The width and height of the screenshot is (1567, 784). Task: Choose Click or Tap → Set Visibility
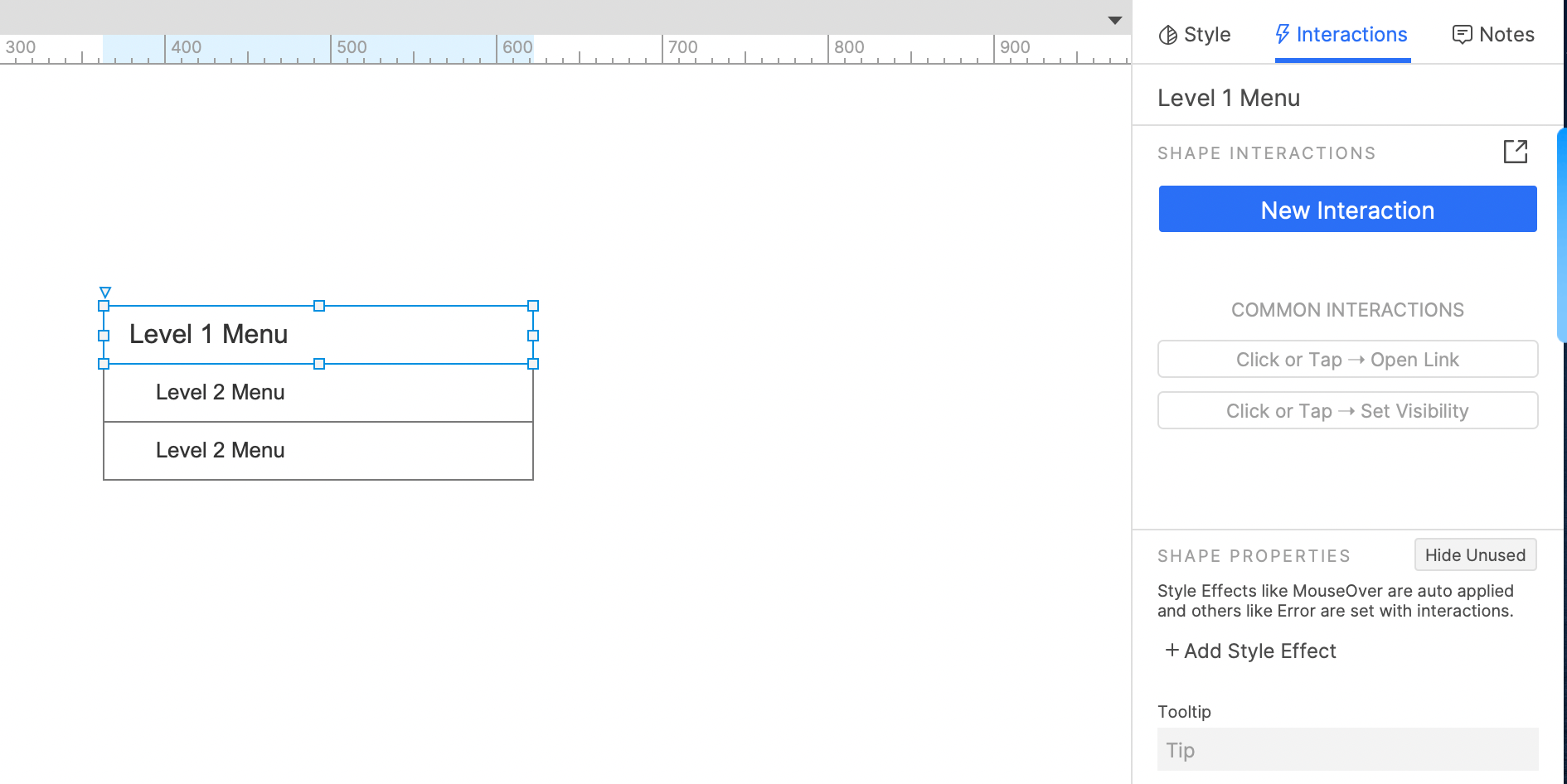[1347, 411]
